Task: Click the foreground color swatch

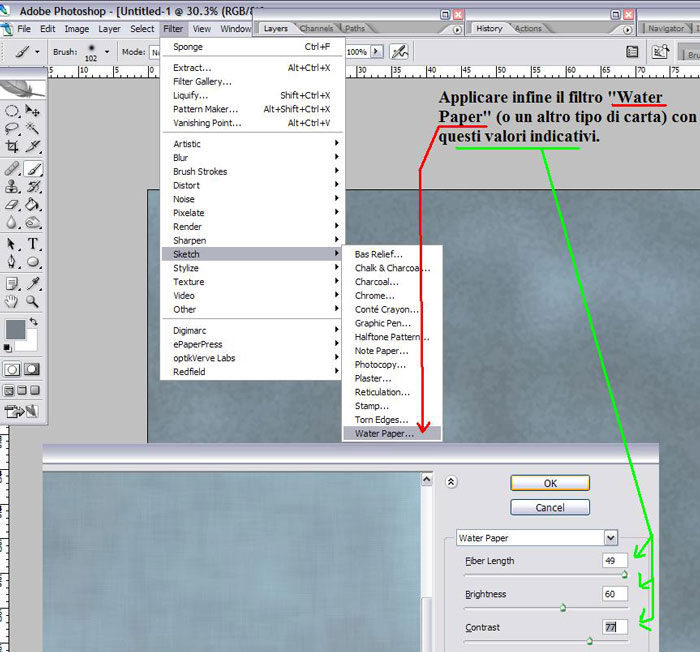Action: coord(15,330)
